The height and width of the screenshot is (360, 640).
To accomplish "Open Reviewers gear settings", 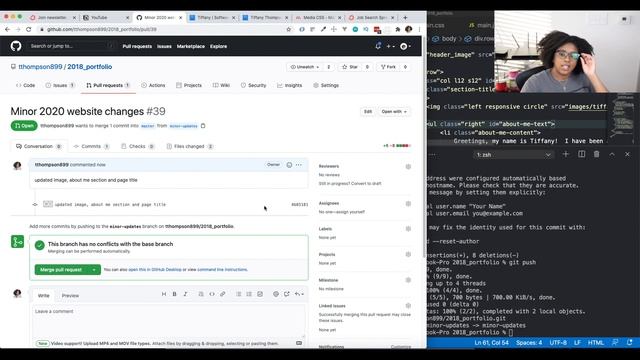I will [408, 167].
